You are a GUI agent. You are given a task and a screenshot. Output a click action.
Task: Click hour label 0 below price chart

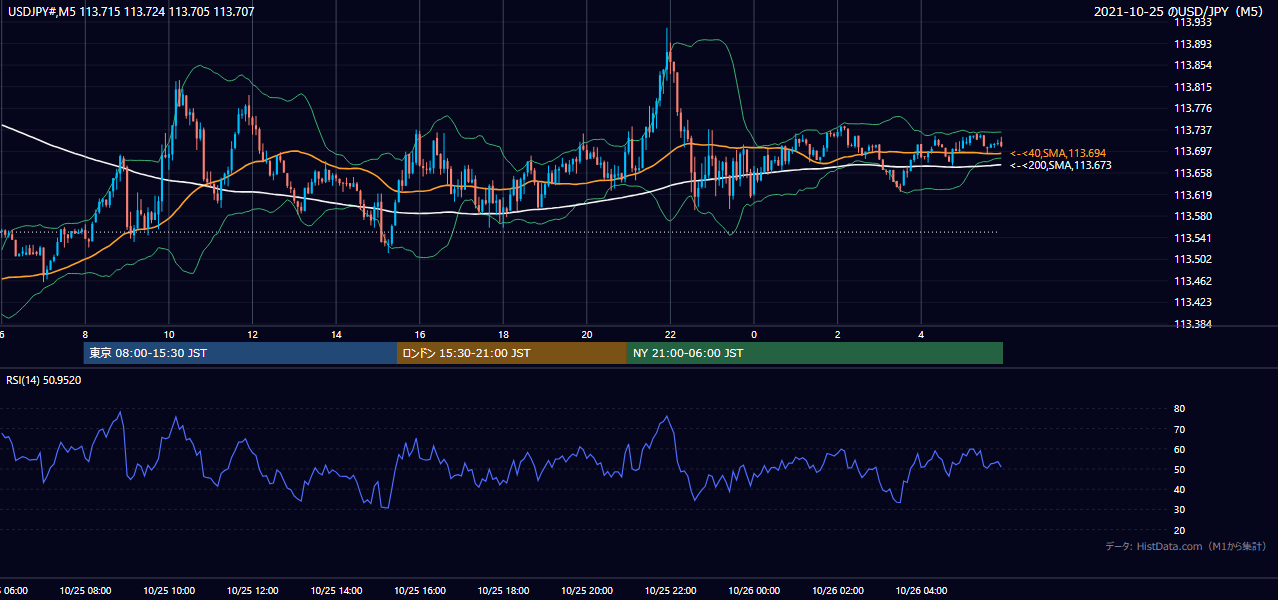pos(754,335)
